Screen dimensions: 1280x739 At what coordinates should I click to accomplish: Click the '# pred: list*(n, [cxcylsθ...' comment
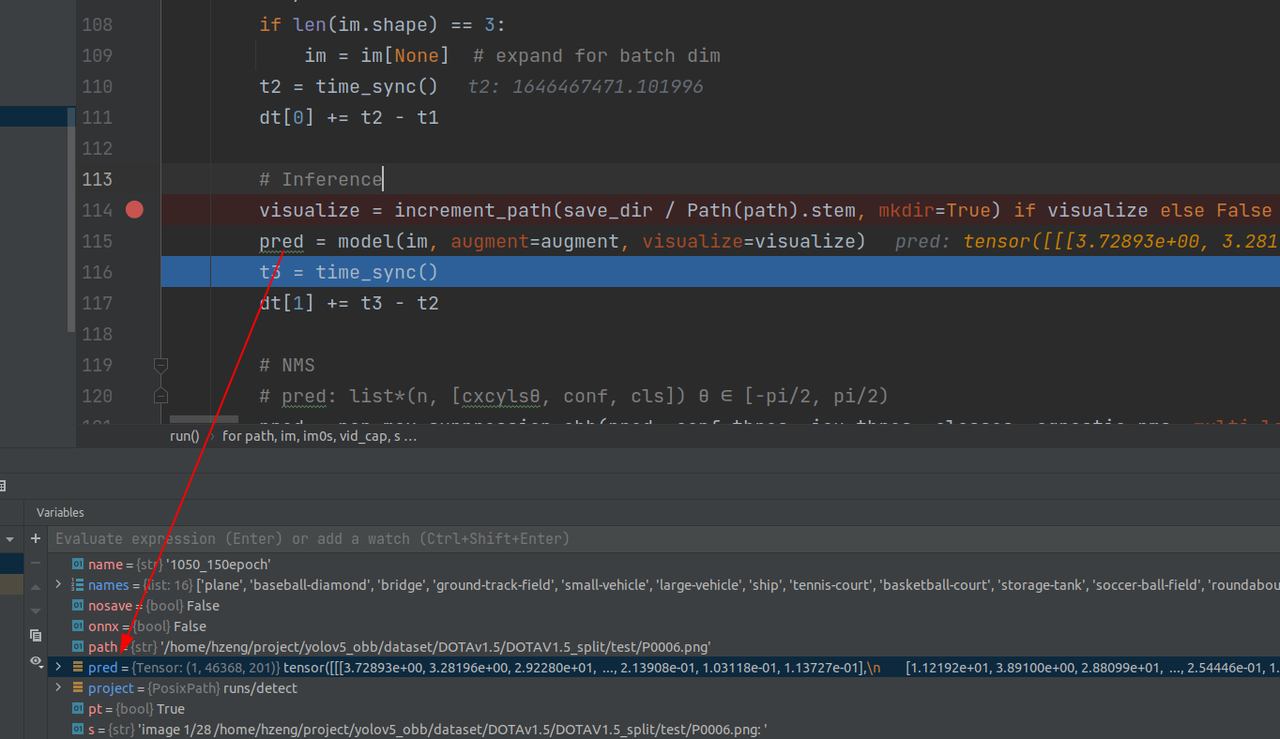point(574,396)
